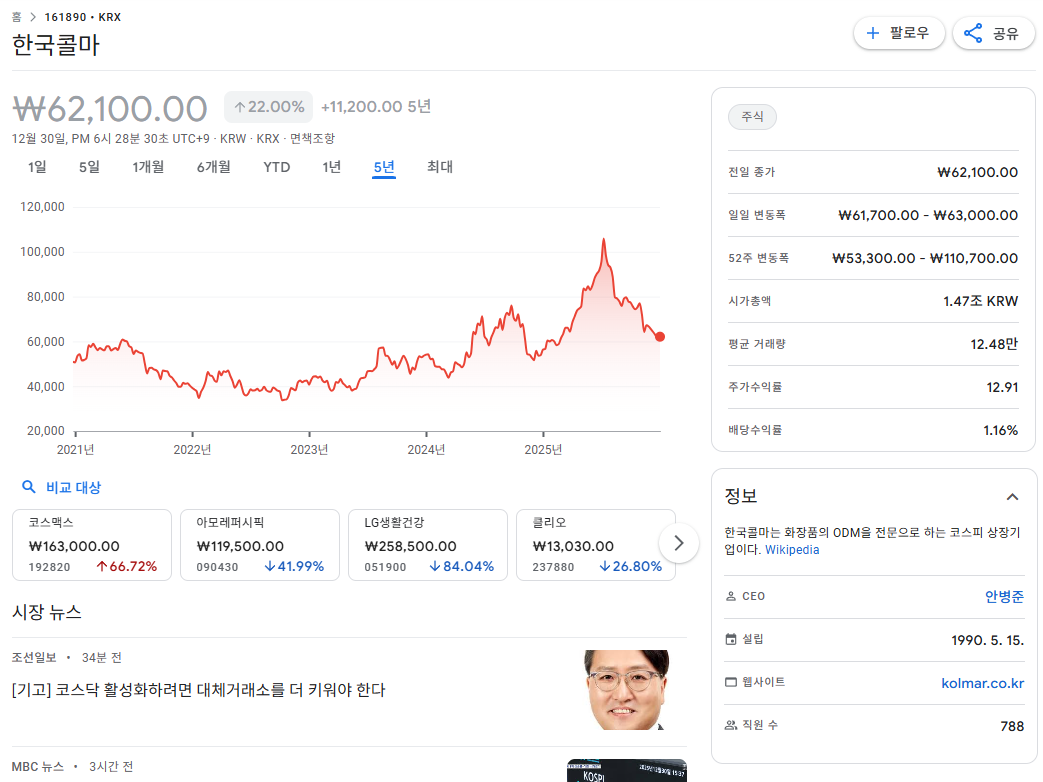Click the plus icon on the 팔로우 button
1043x782 pixels.
tap(873, 33)
